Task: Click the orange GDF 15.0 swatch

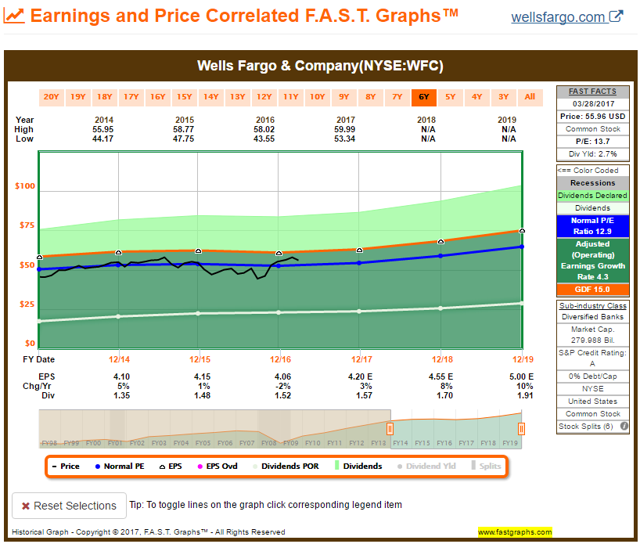Action: click(x=593, y=289)
